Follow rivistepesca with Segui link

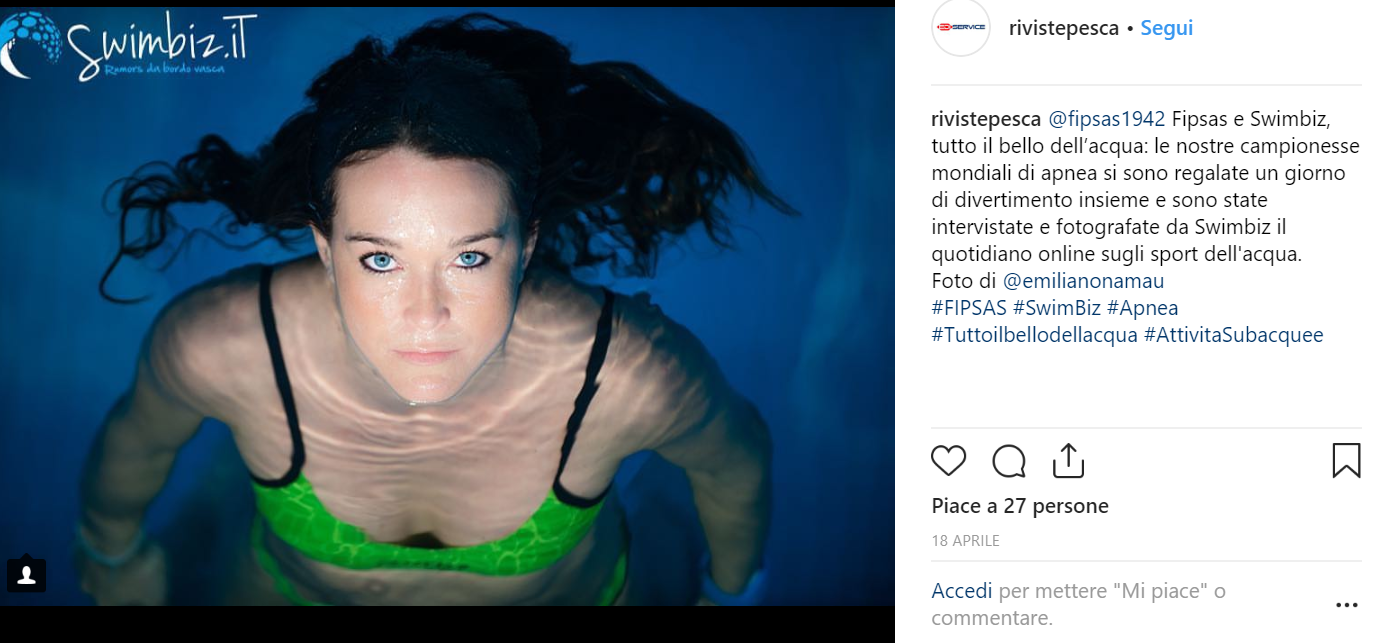1167,28
